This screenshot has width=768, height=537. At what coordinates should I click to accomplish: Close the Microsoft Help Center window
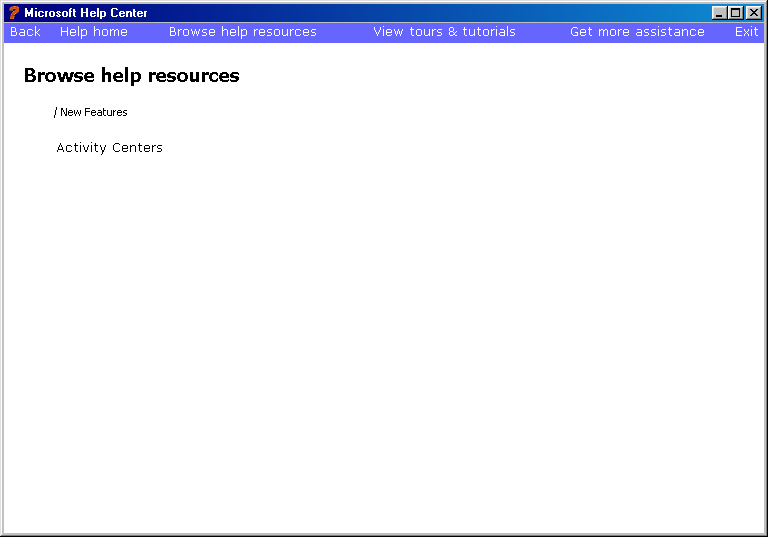(x=754, y=13)
